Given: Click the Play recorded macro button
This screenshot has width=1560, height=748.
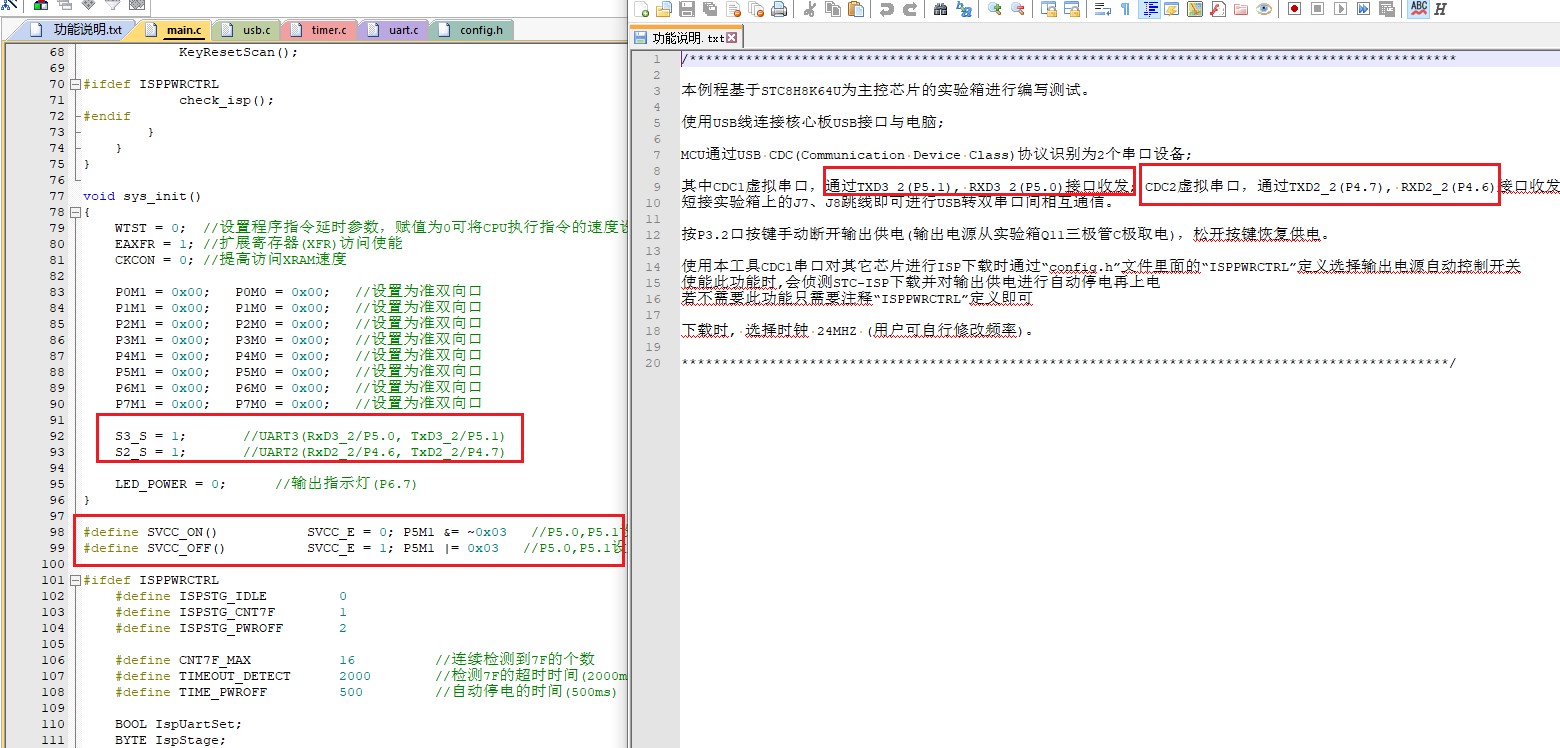Looking at the screenshot, I should click(x=1340, y=10).
